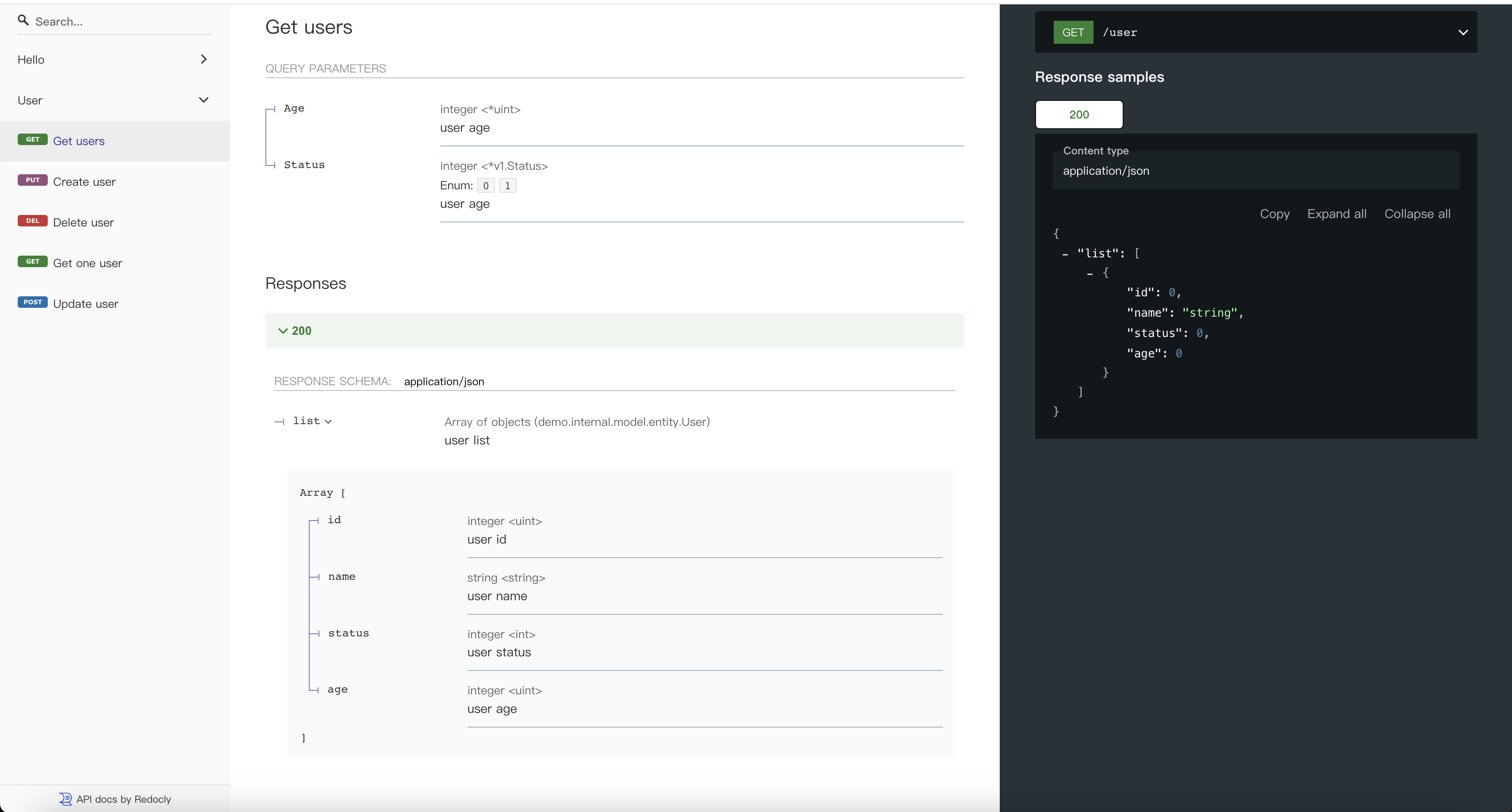1512x812 pixels.
Task: Select the 200 response tab
Action: coord(1079,114)
